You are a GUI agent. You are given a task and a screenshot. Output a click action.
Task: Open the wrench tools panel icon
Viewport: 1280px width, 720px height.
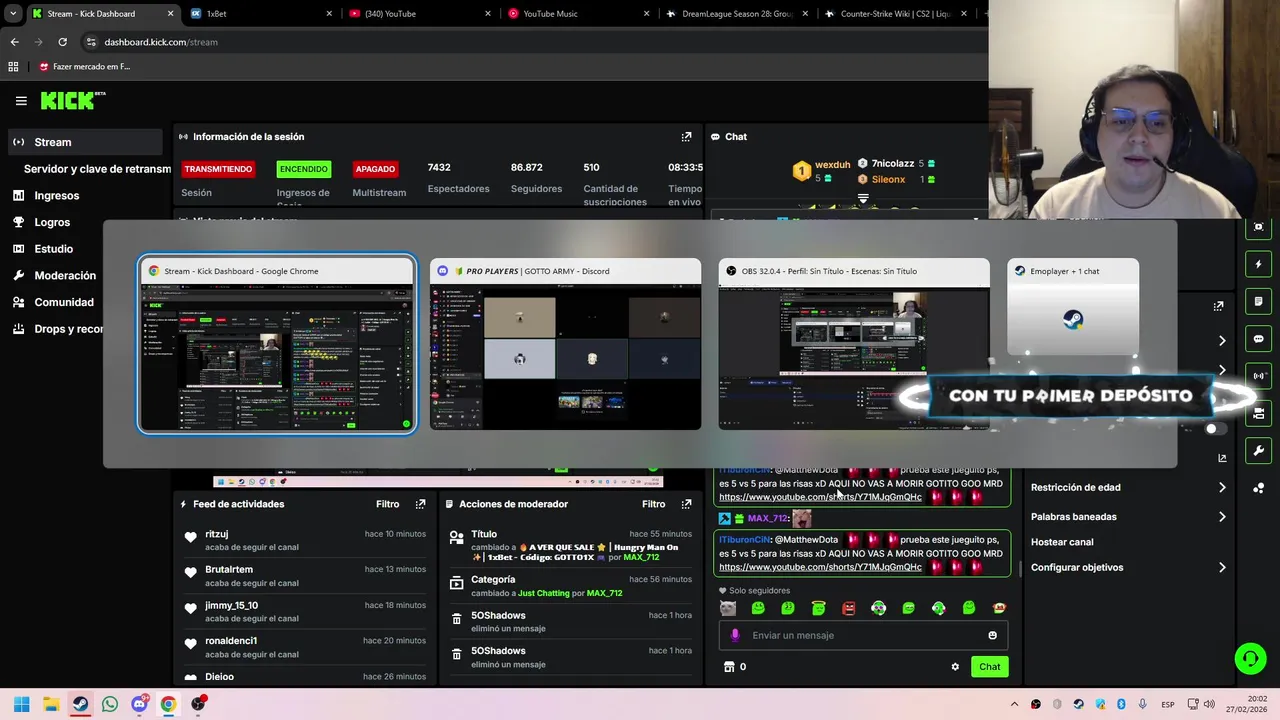coord(1259,450)
